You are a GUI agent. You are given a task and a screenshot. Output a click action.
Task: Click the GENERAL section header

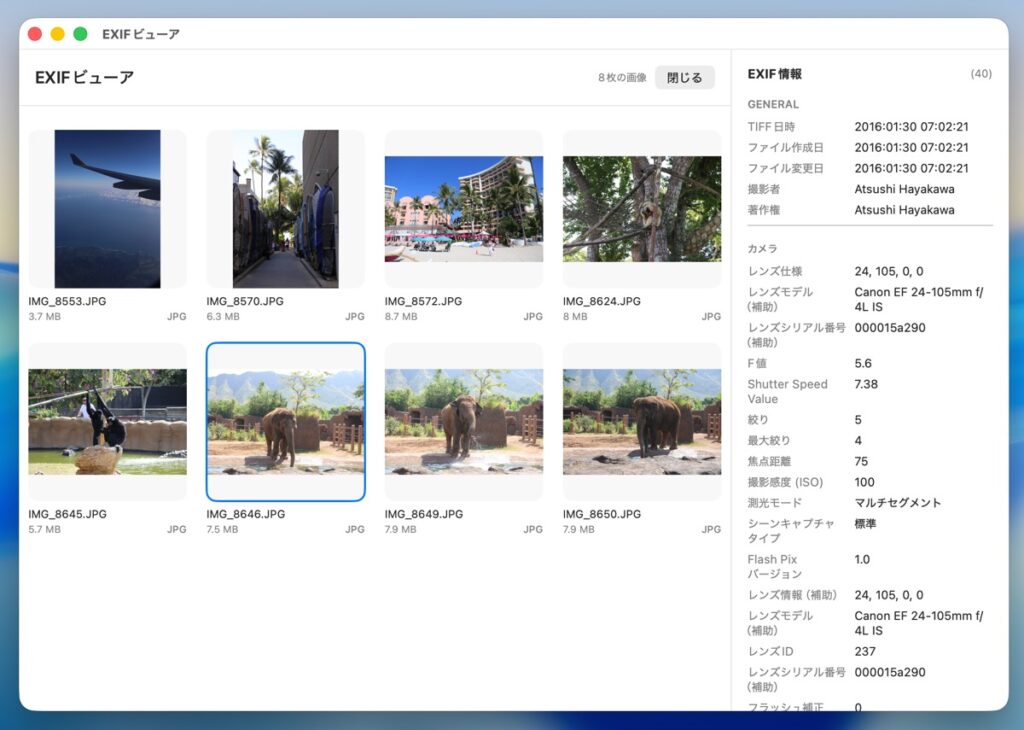(773, 104)
